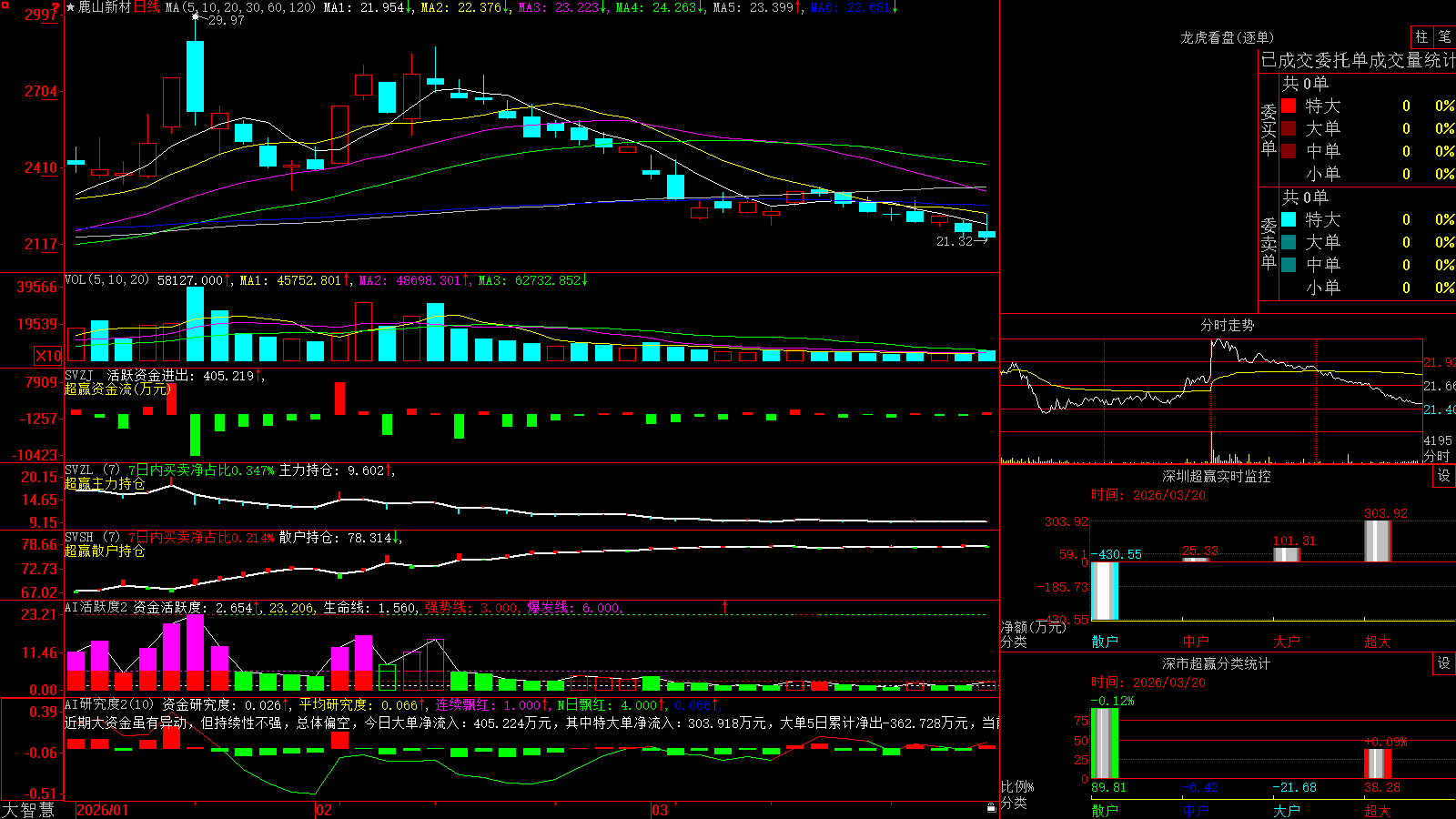This screenshot has width=1456, height=819.
Task: Click 超赢资金流(万元) label
Action: coord(118,389)
